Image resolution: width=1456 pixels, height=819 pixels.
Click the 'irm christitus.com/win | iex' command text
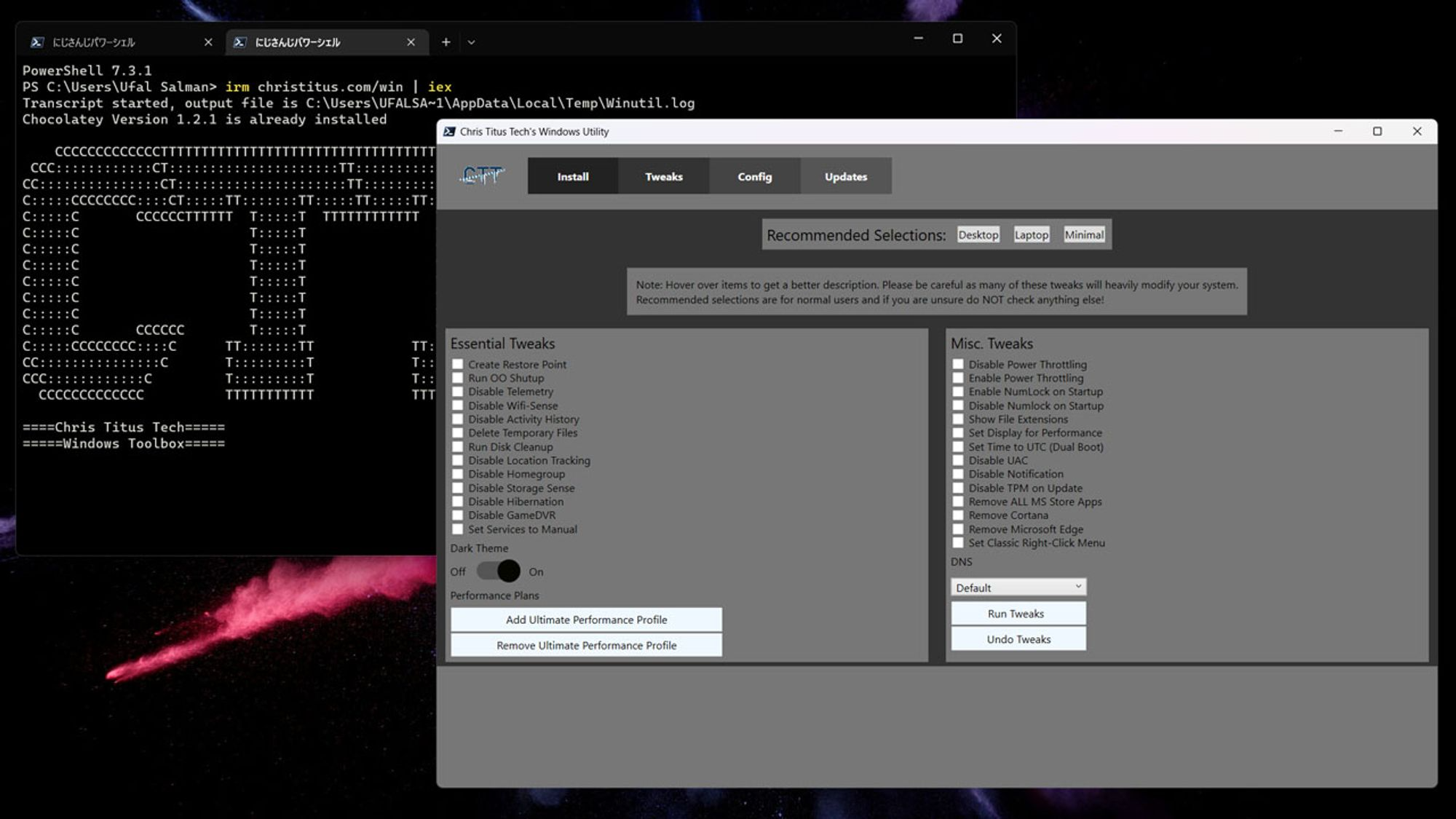tap(339, 87)
